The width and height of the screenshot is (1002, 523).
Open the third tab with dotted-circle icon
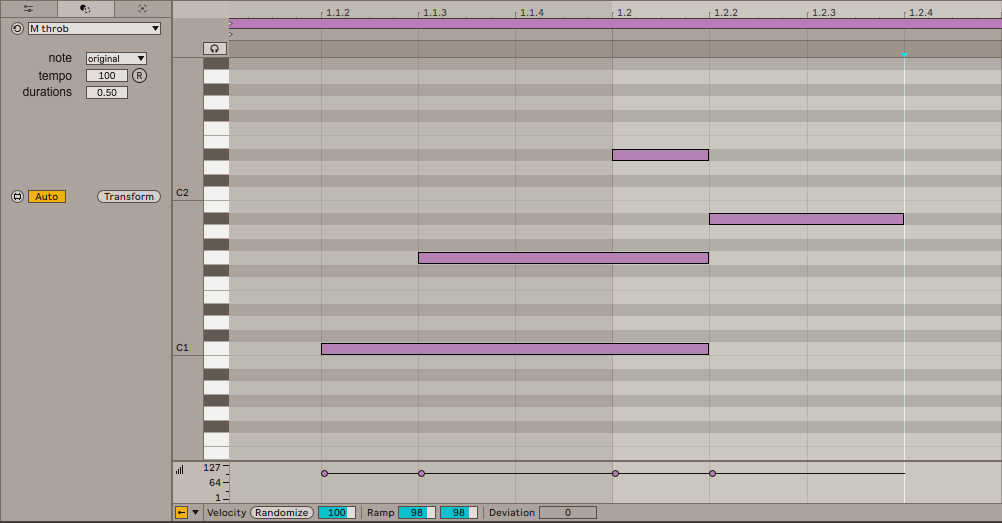tap(142, 8)
